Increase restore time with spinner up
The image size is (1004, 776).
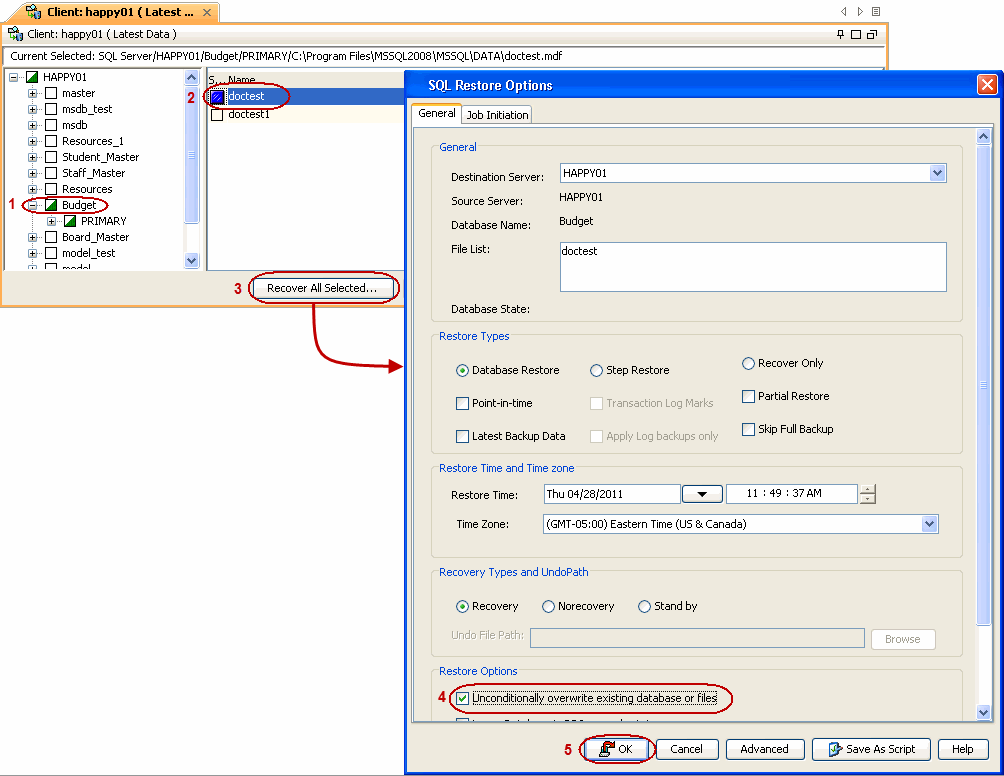pos(868,490)
